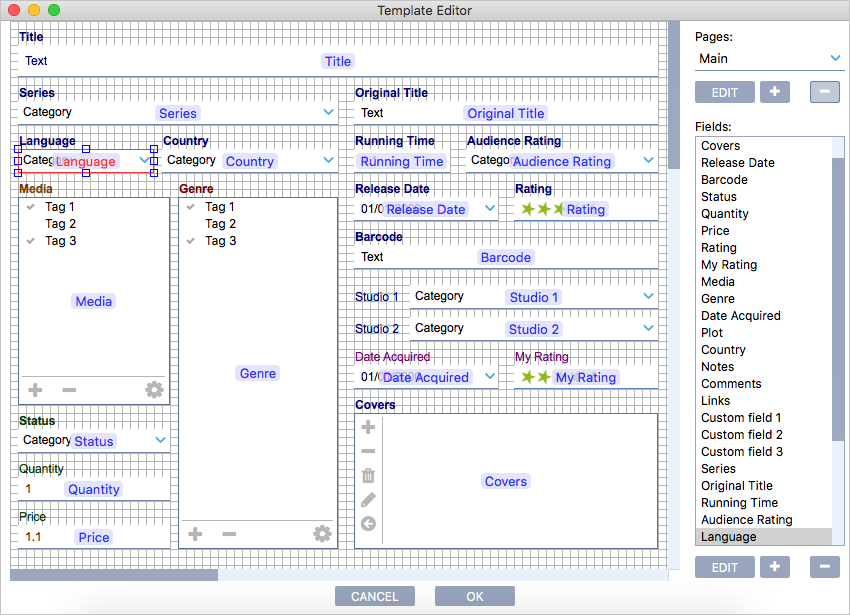
Task: Toggle Tag 3 checkmark in Media list
Action: (x=31, y=241)
